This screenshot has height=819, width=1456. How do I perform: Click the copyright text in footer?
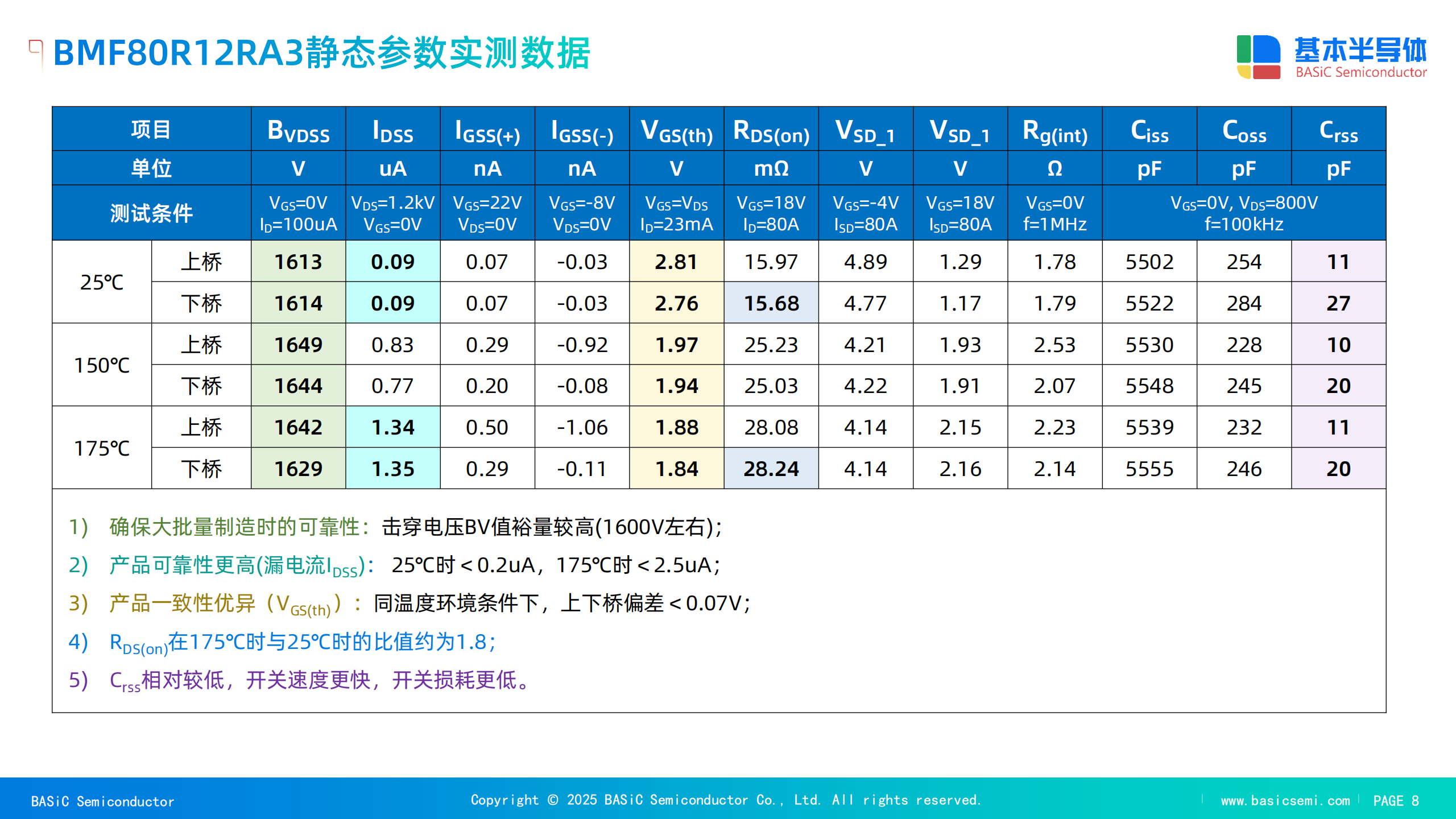coord(726,800)
